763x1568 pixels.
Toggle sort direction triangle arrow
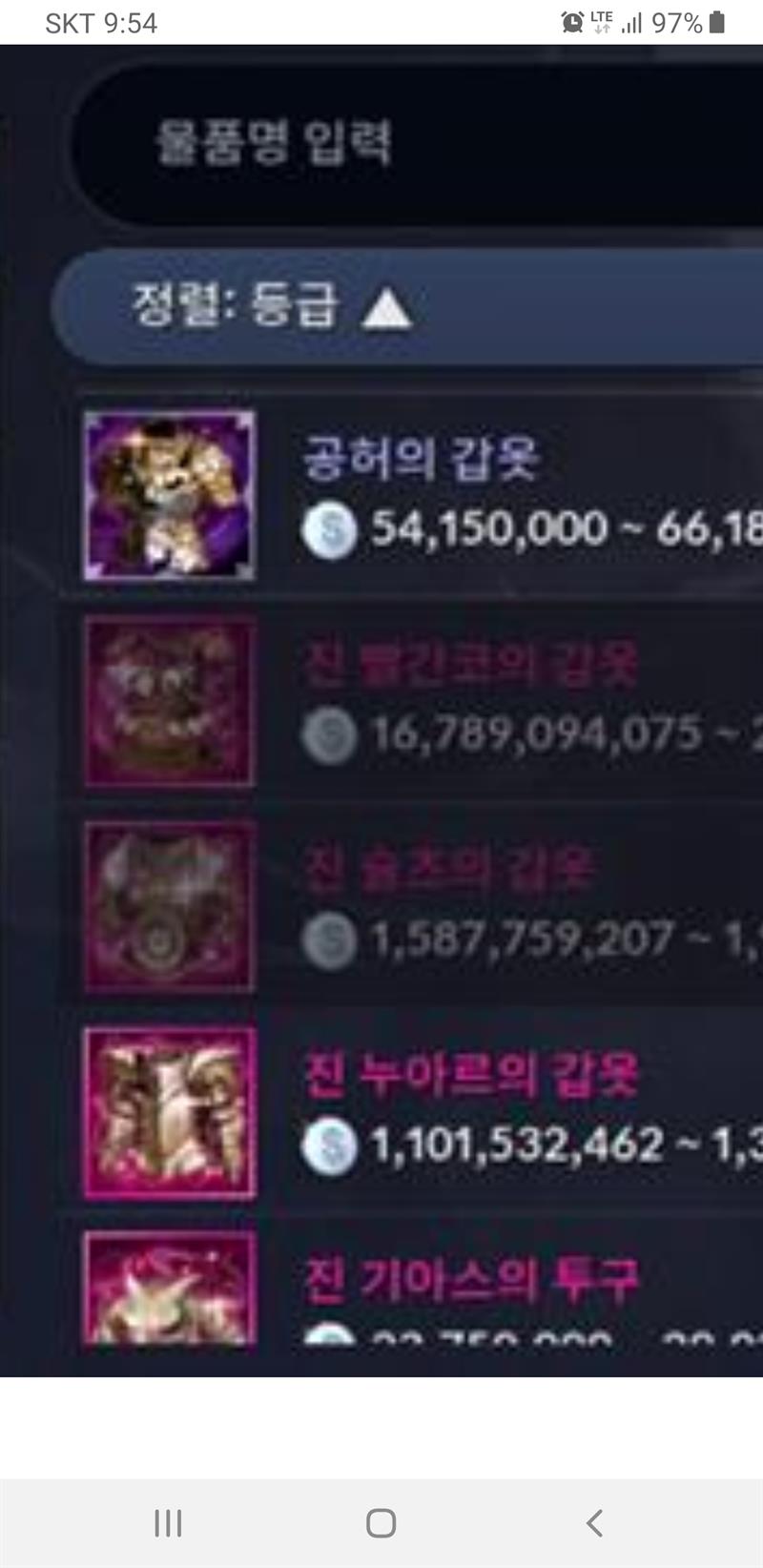tap(386, 310)
